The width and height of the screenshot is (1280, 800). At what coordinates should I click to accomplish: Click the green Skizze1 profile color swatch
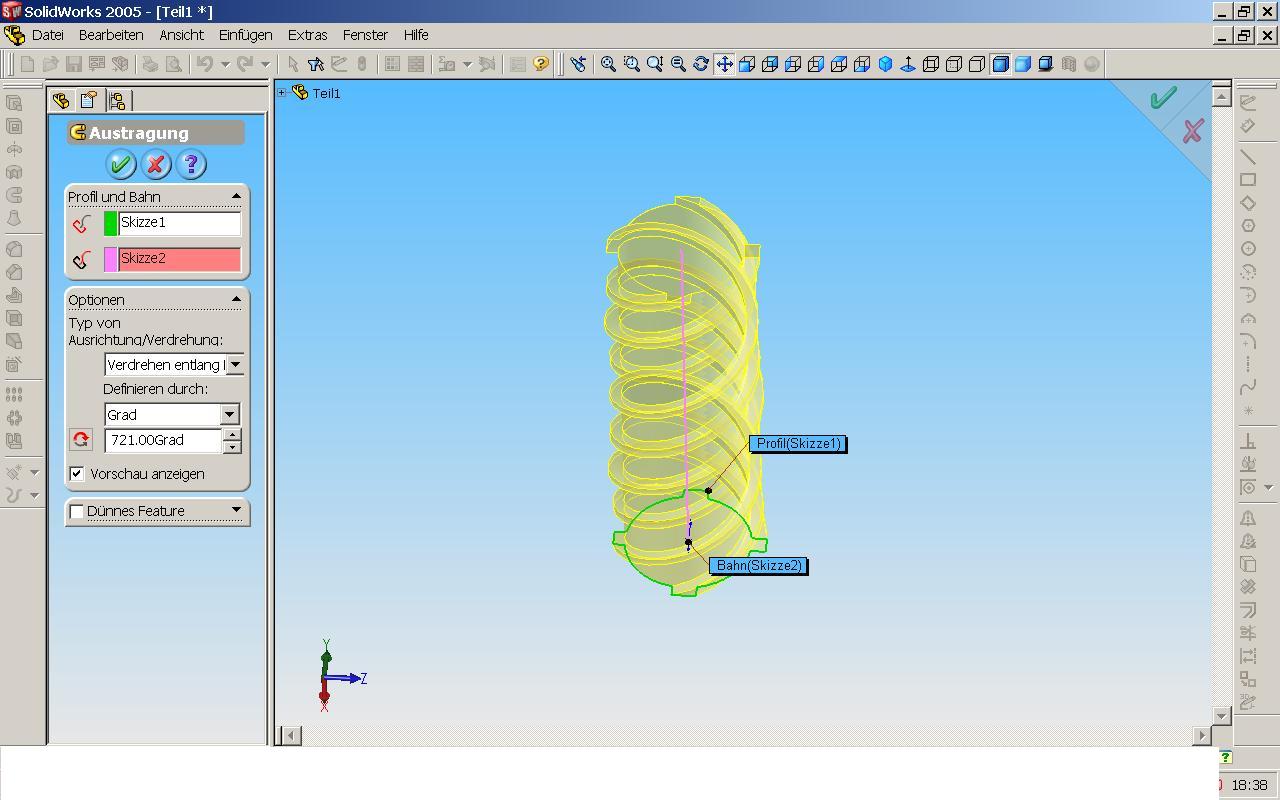click(x=111, y=224)
